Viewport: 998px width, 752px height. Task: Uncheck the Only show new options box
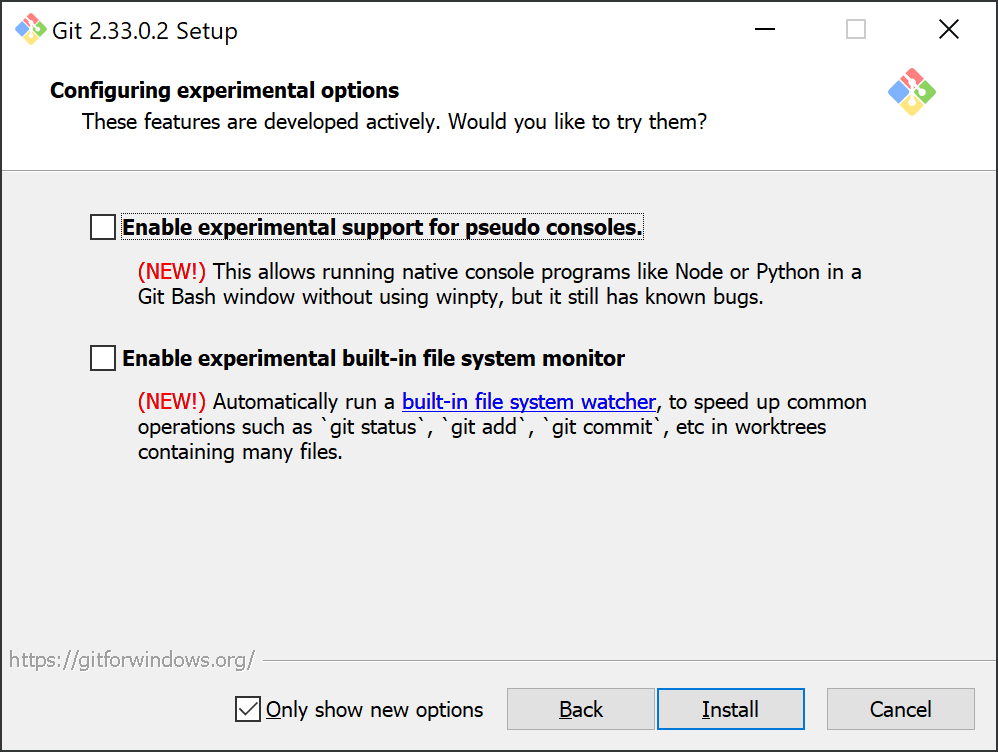(248, 709)
